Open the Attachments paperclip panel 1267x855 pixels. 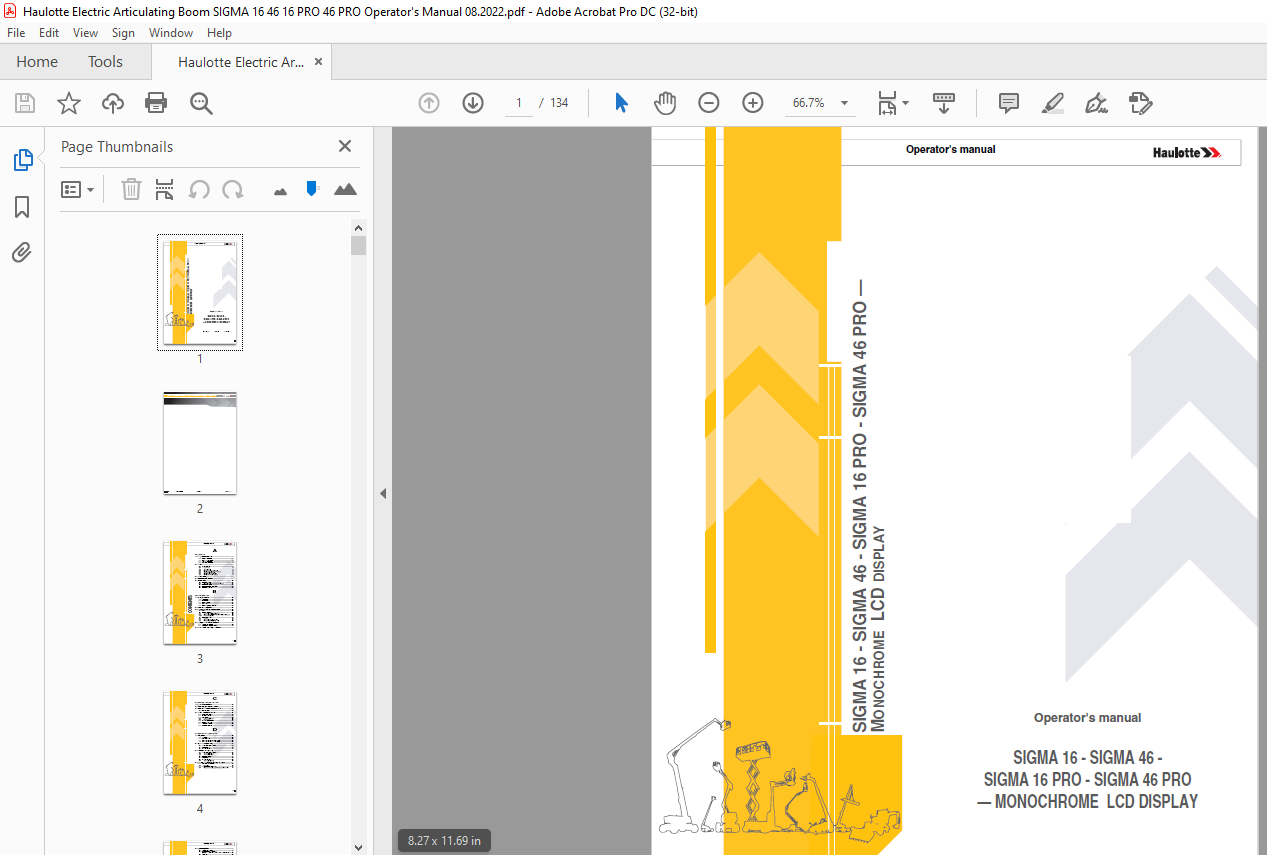(22, 253)
